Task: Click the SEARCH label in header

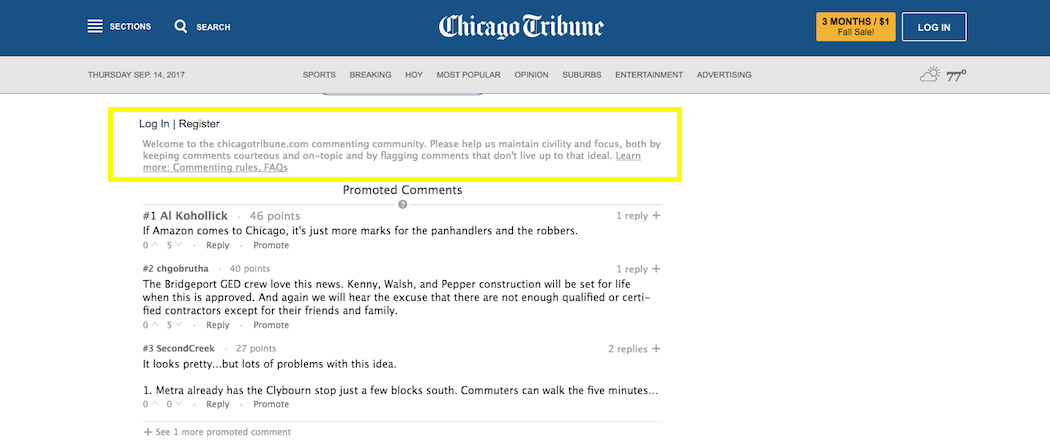Action: coord(213,27)
